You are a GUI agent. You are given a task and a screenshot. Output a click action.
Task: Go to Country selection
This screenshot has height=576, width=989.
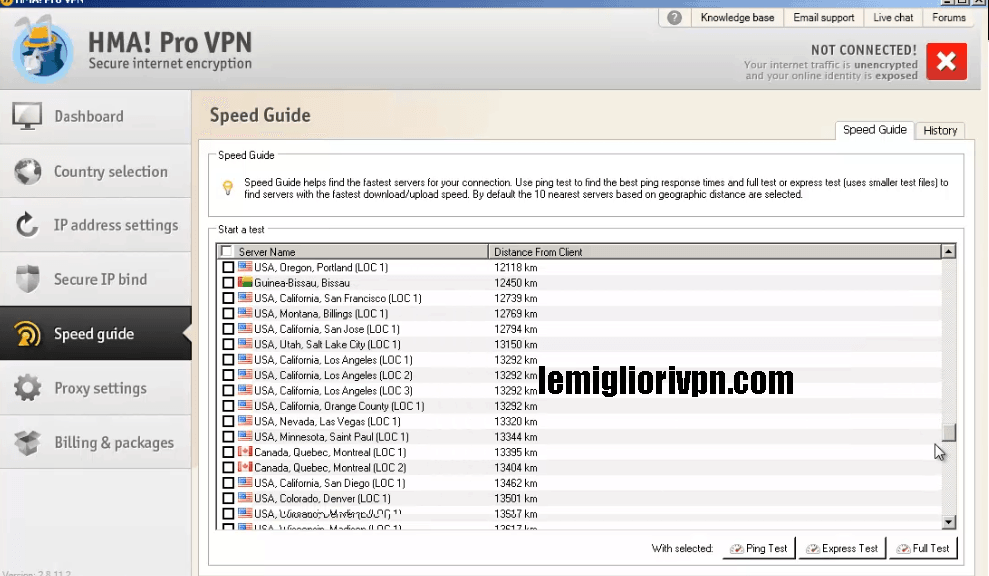click(95, 172)
